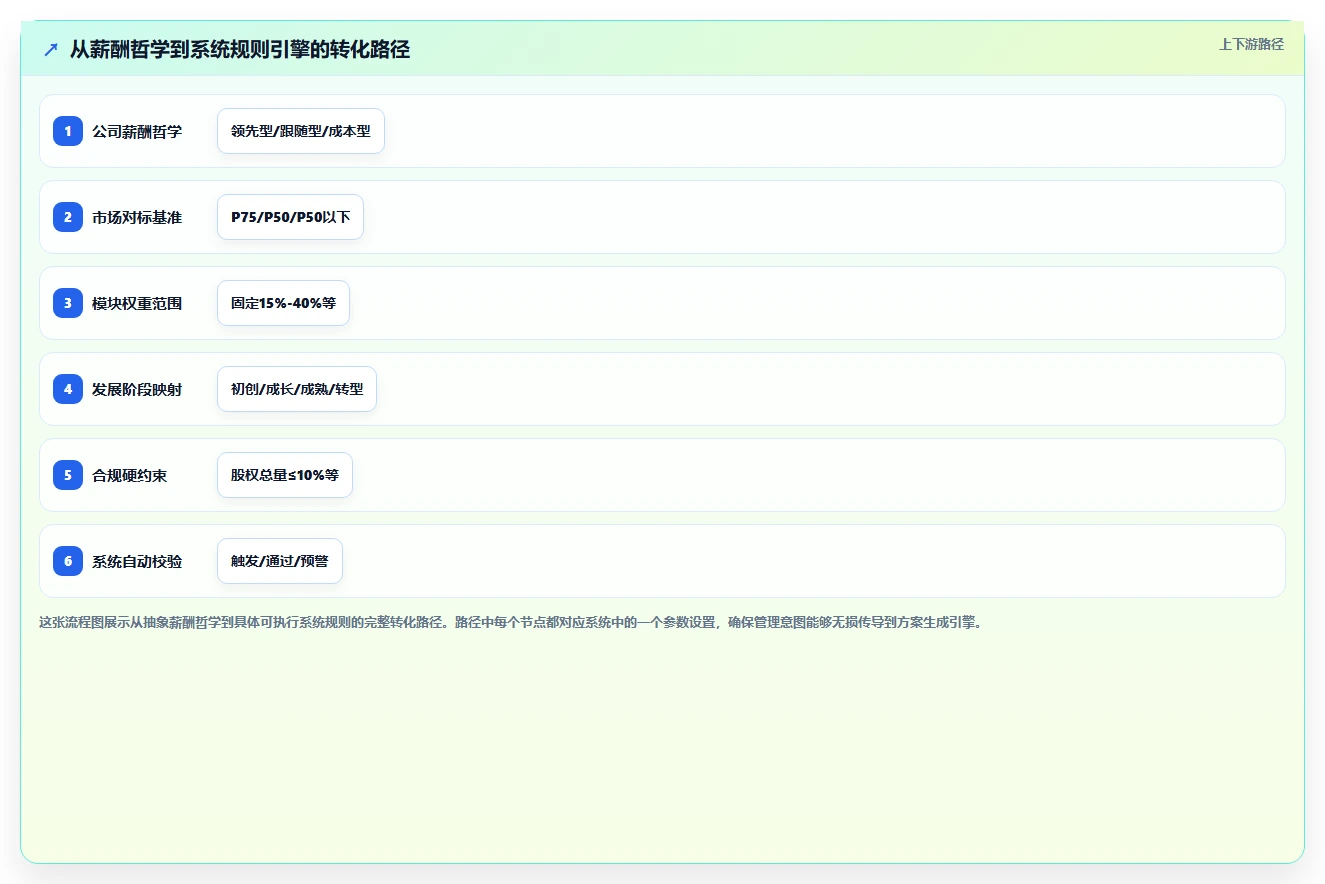Click the 发展阶段映射 step label
The width and height of the screenshot is (1325, 884).
pyautogui.click(x=137, y=389)
